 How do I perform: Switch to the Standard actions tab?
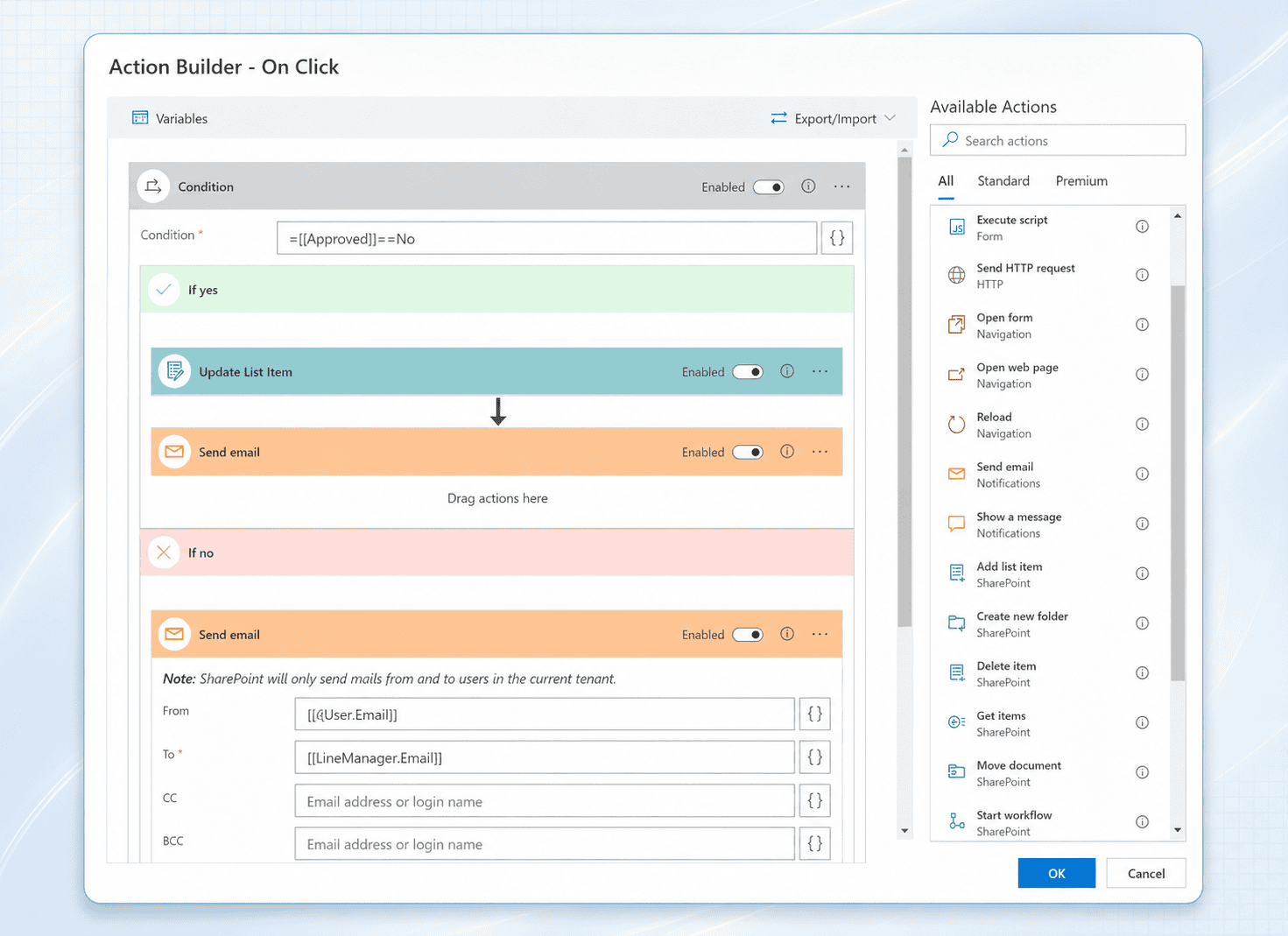click(x=1003, y=181)
